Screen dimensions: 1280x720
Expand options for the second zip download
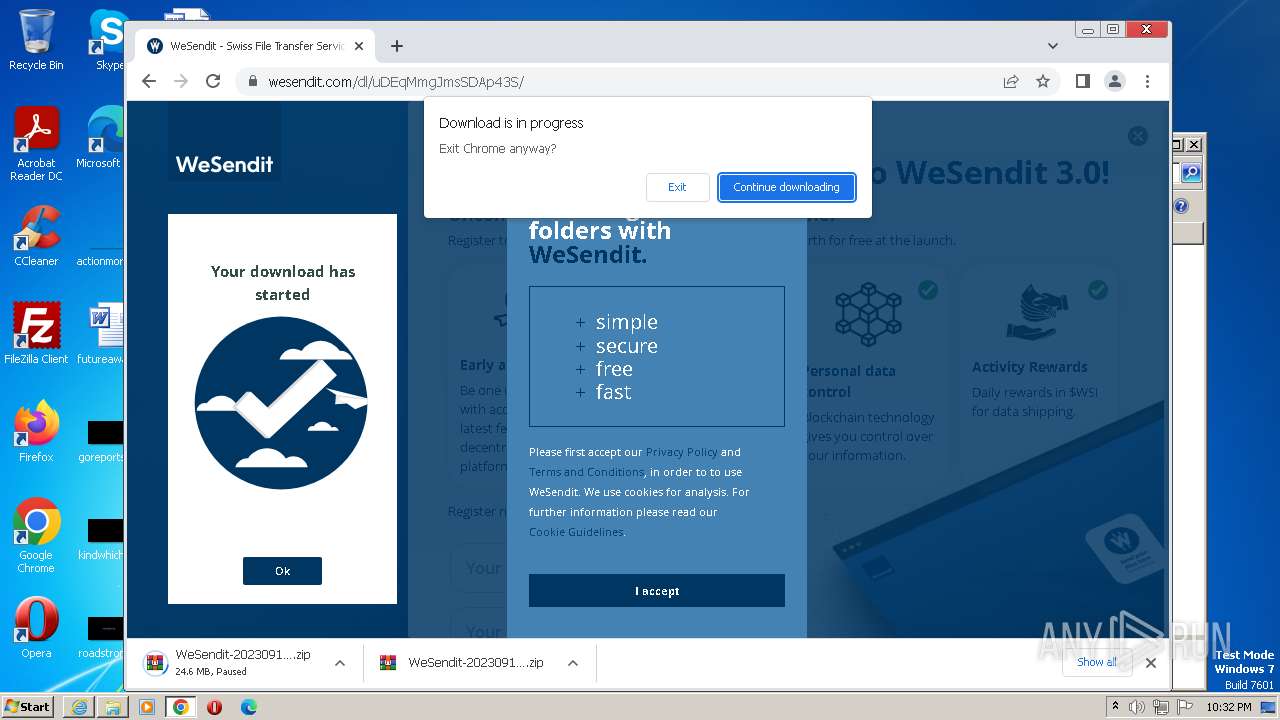click(573, 663)
